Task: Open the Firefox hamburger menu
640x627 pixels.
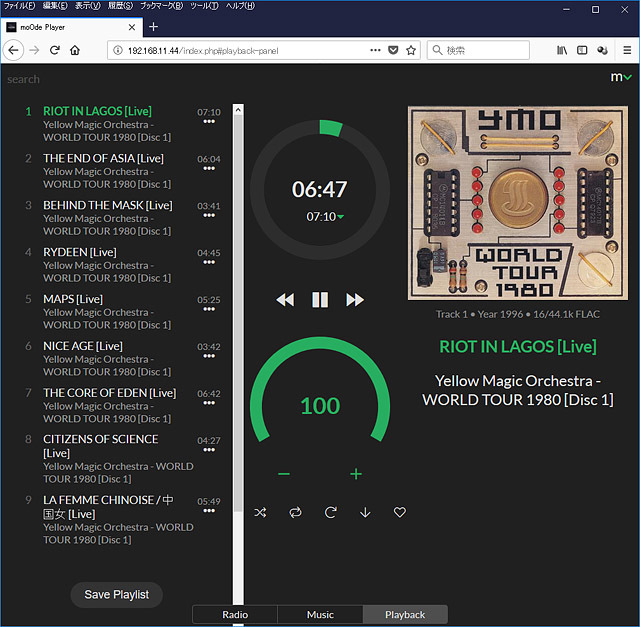Action: (627, 50)
